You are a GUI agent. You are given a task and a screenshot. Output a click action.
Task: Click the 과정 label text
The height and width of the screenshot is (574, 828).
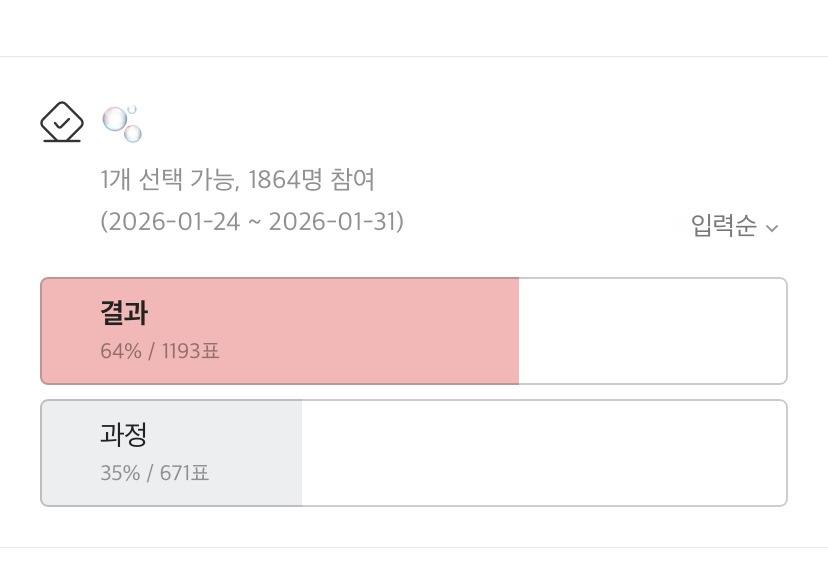click(x=124, y=435)
